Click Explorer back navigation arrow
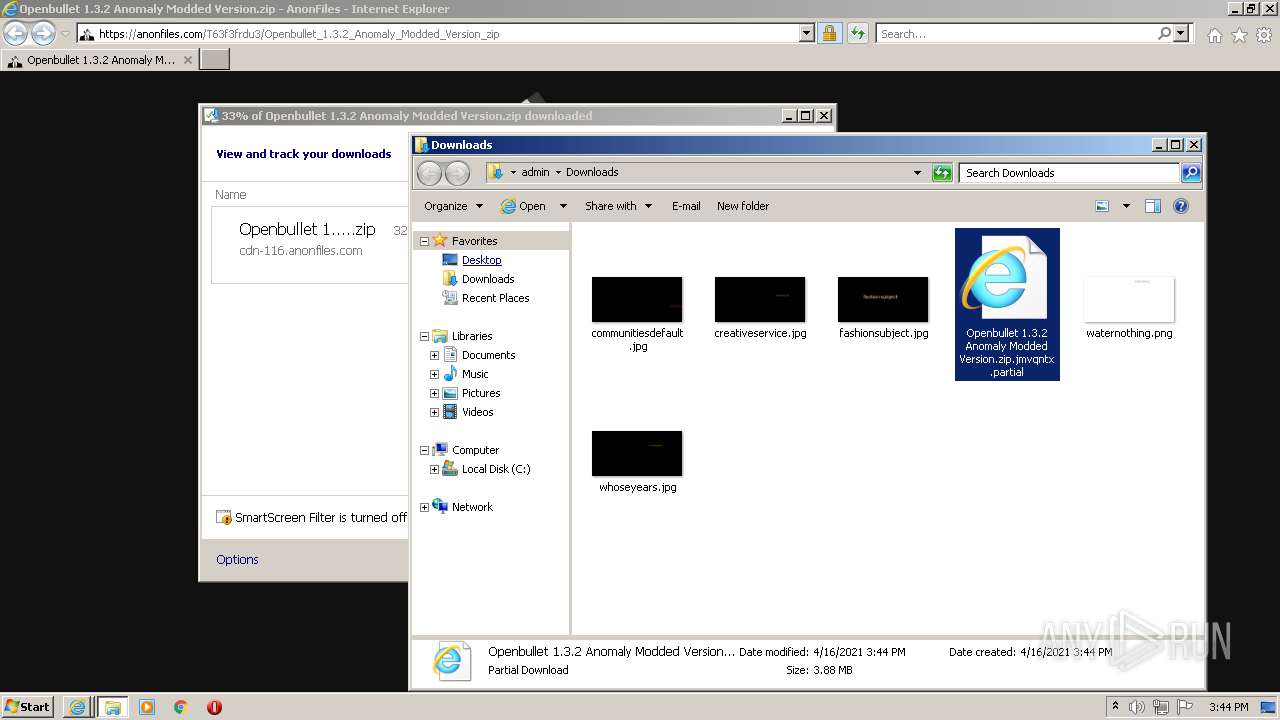Viewport: 1280px width, 720px height. click(x=429, y=173)
